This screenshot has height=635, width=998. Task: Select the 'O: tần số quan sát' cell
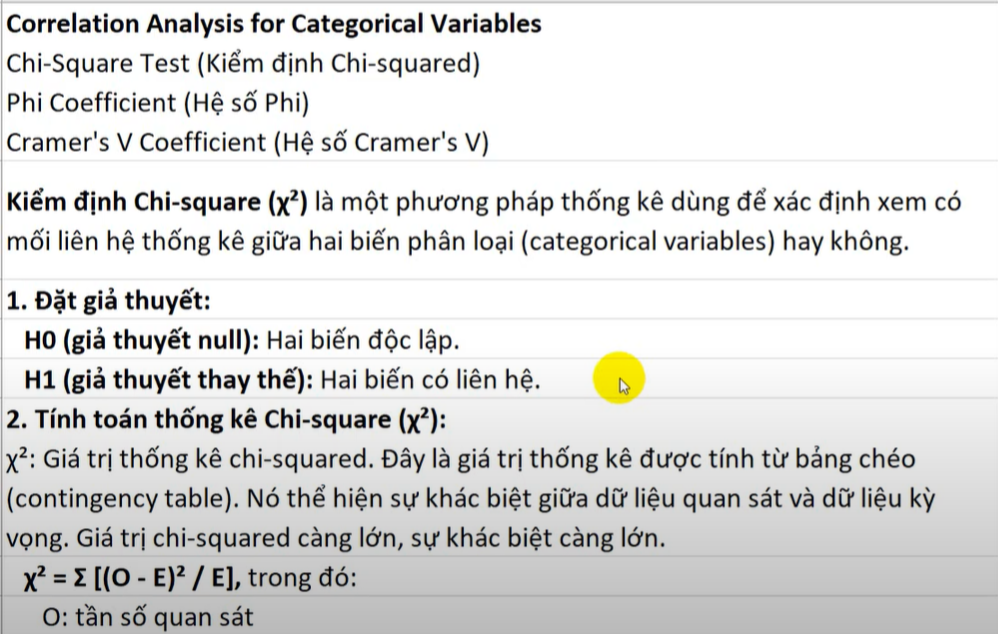click(147, 617)
